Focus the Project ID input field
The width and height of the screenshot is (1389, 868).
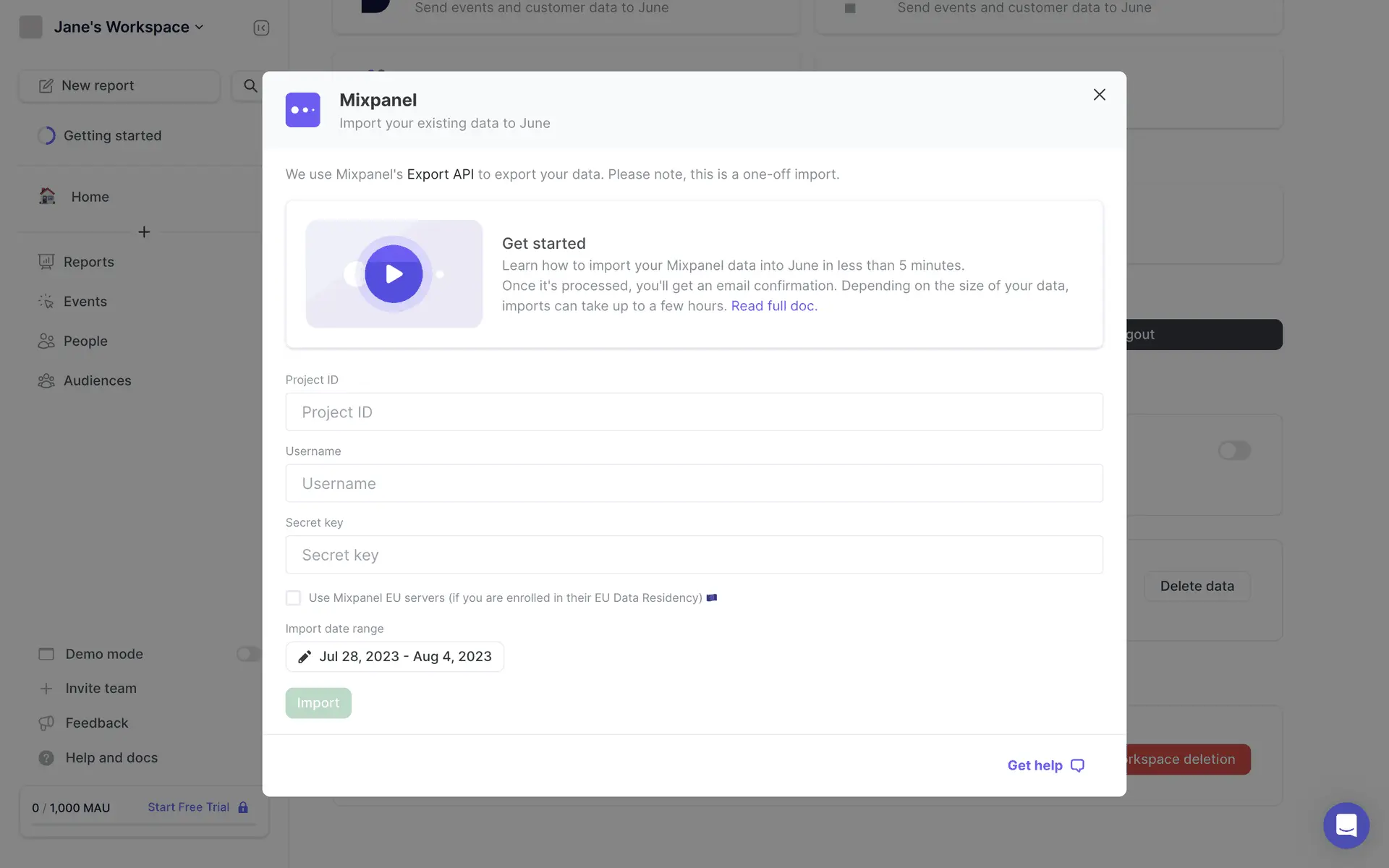click(x=694, y=412)
